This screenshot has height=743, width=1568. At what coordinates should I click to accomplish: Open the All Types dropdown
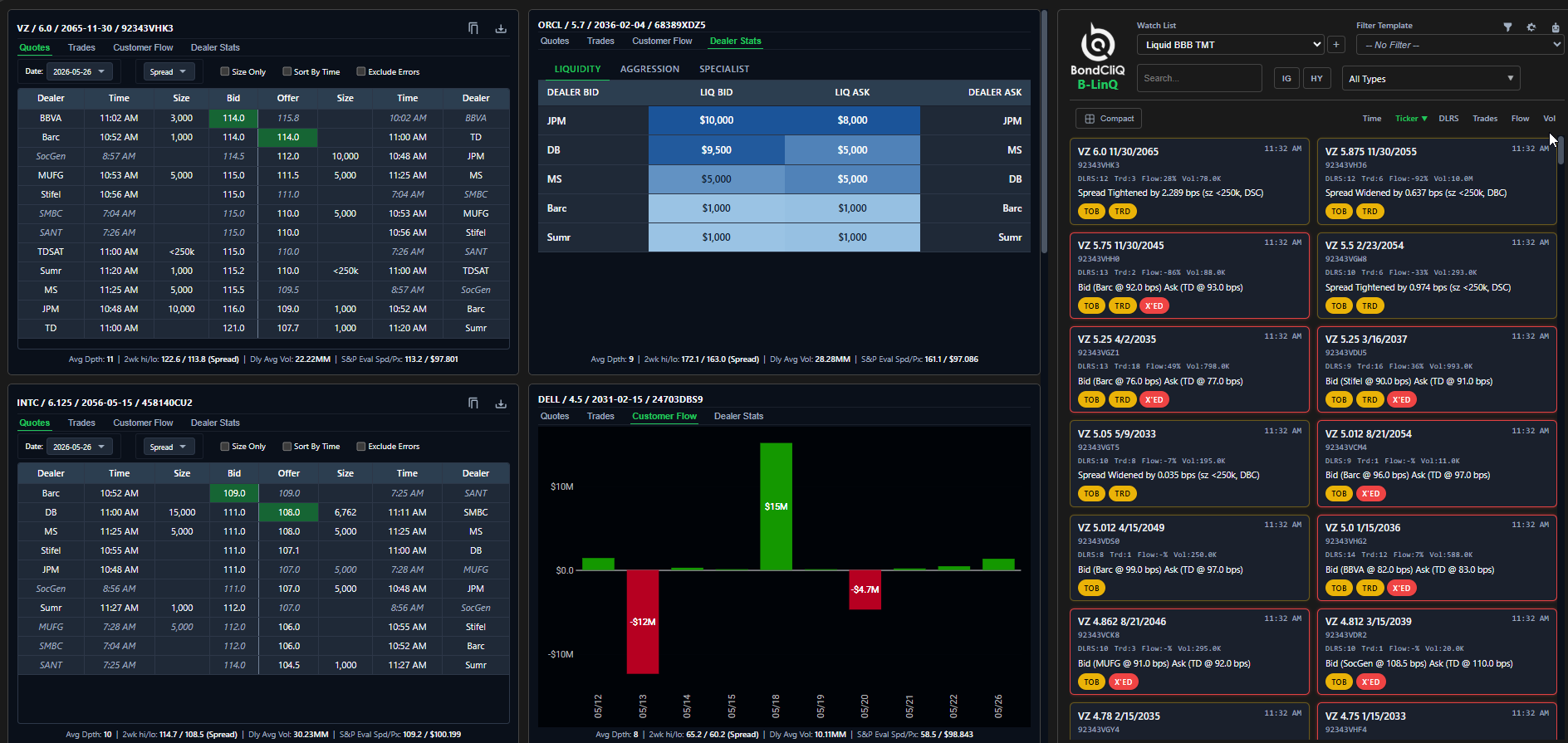click(1431, 79)
